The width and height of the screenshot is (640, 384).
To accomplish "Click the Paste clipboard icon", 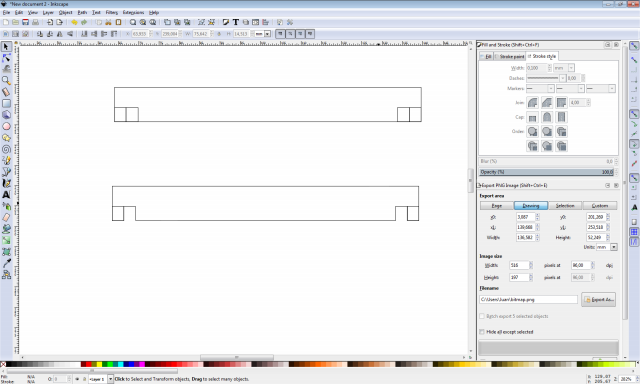I will coord(118,22).
